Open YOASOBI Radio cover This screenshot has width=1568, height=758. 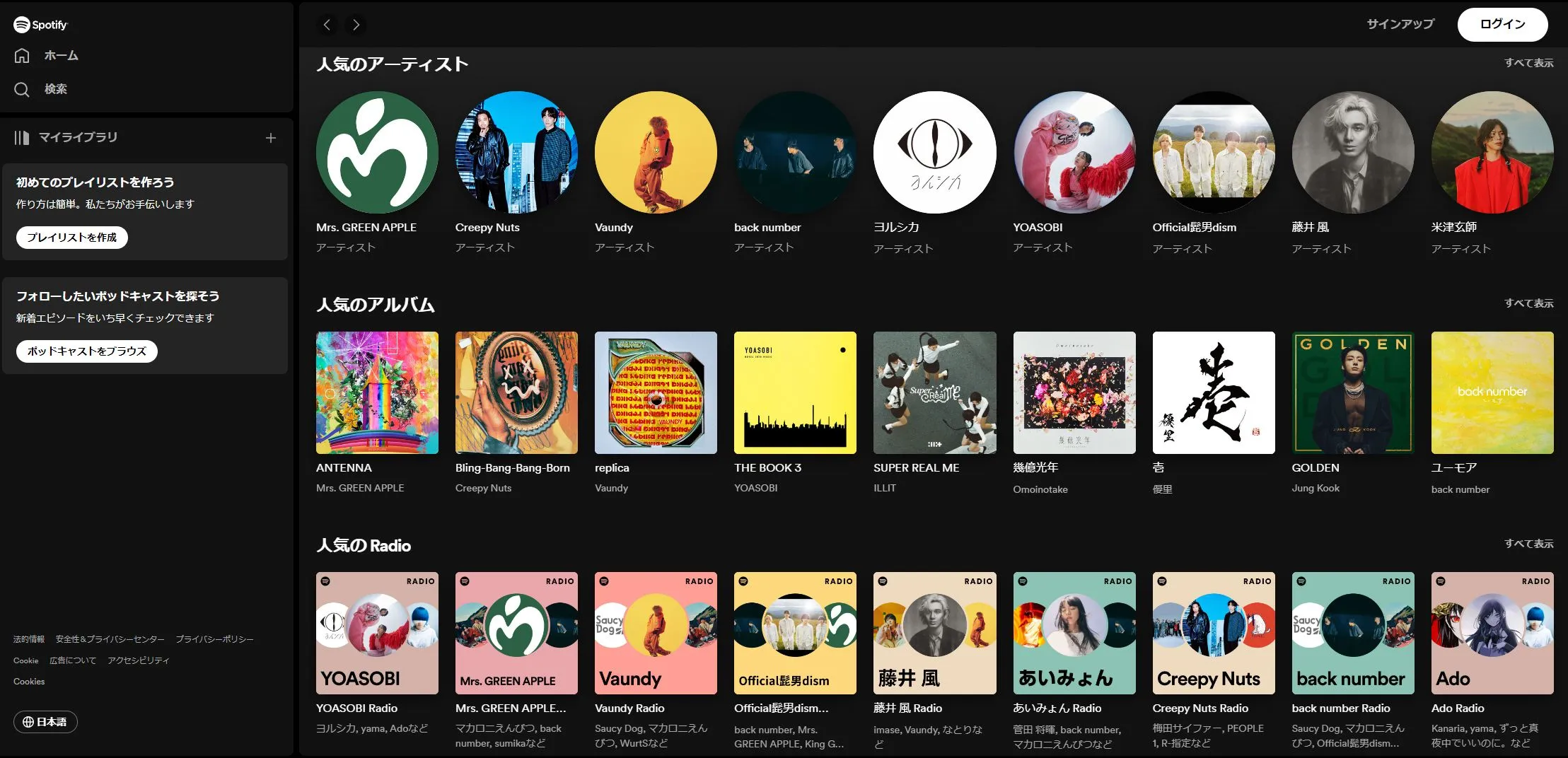[377, 633]
